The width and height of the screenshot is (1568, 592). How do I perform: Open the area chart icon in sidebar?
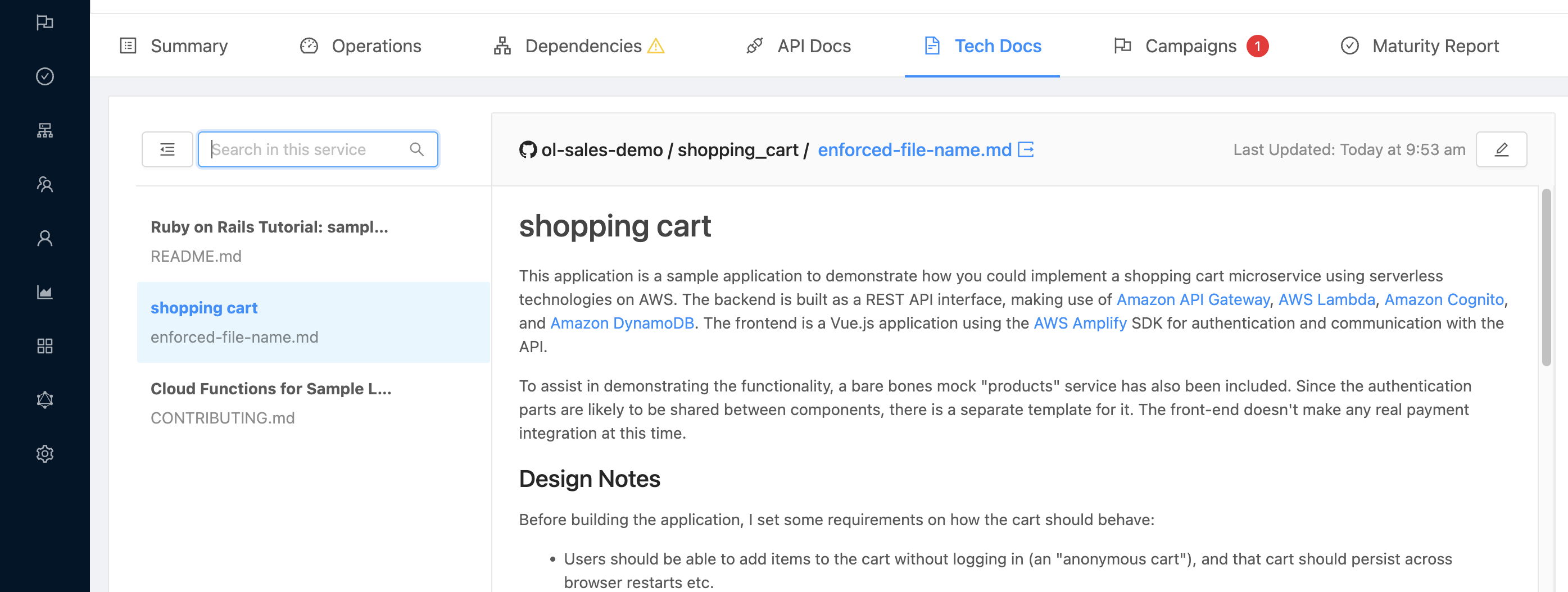coord(44,292)
